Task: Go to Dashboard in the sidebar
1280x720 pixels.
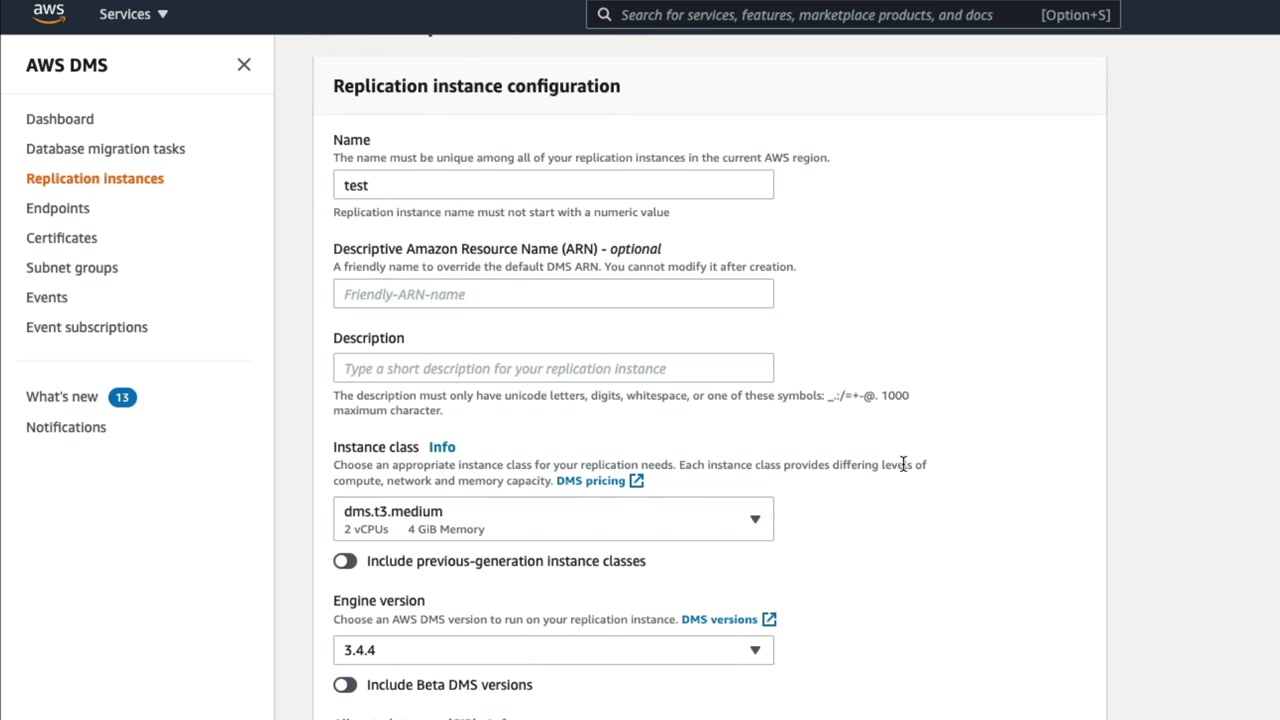Action: click(60, 119)
